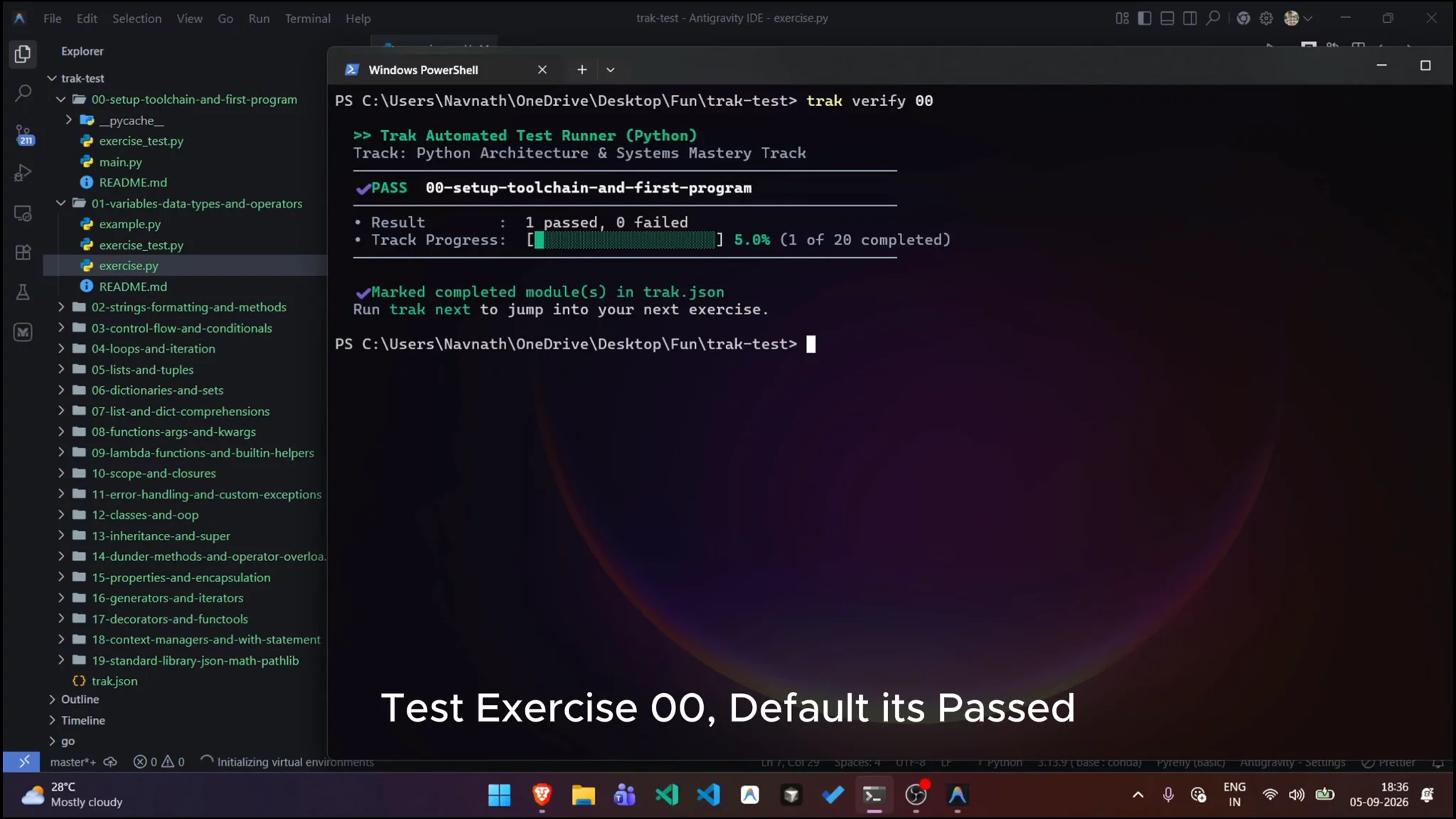Click the errors and warnings indicator
This screenshot has width=1456, height=819.
click(x=159, y=761)
